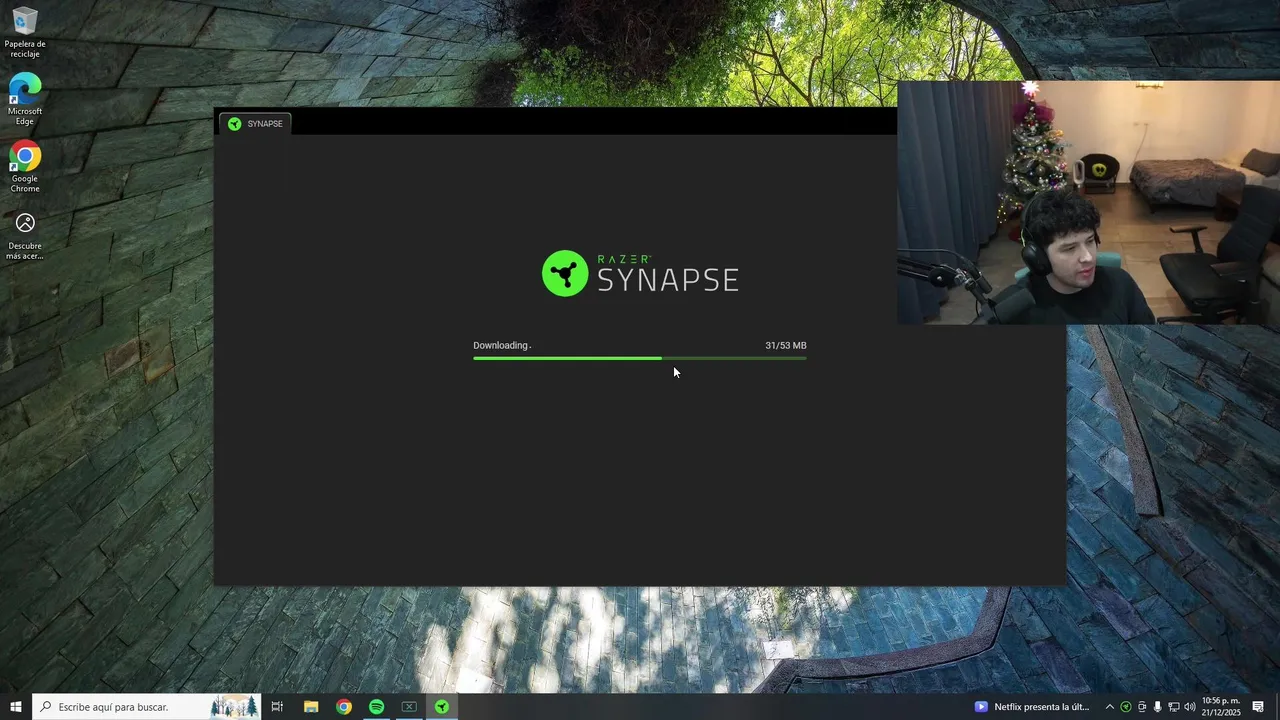Open the network status tray icon
This screenshot has height=720, width=1280.
point(1174,707)
